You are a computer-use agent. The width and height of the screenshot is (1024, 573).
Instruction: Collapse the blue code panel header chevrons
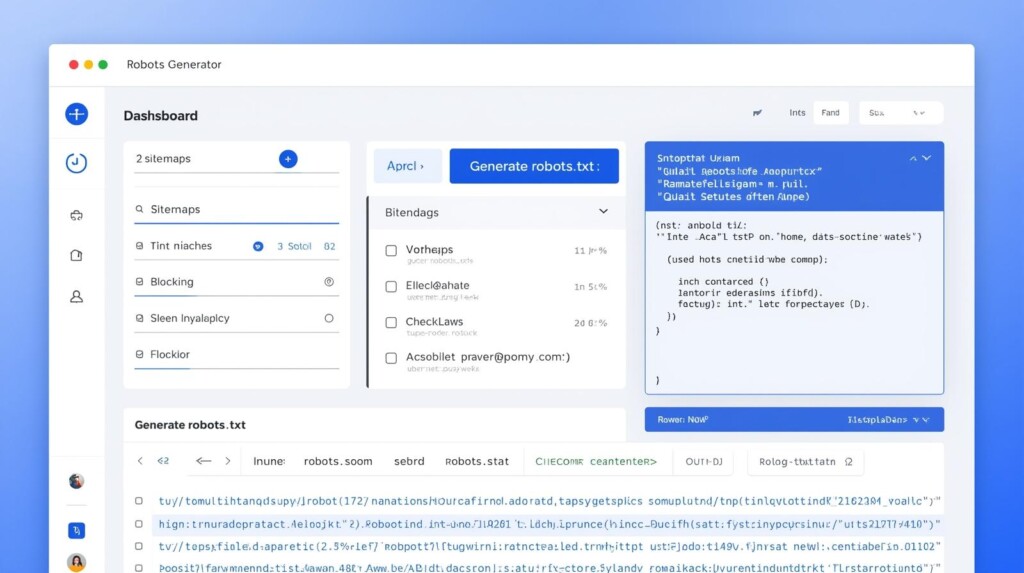919,158
